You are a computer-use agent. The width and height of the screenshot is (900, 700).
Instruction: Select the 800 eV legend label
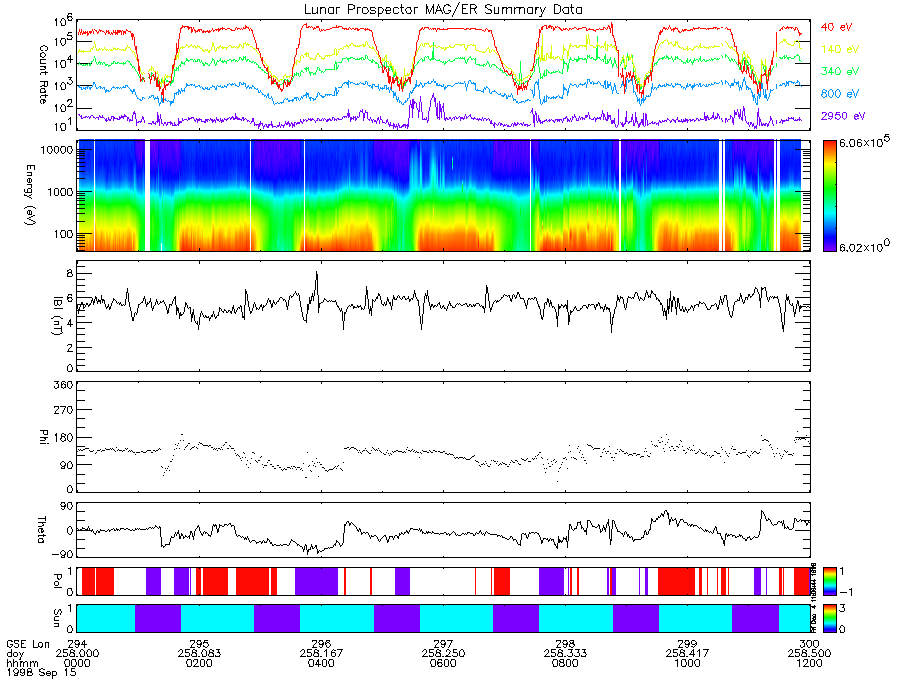[839, 94]
